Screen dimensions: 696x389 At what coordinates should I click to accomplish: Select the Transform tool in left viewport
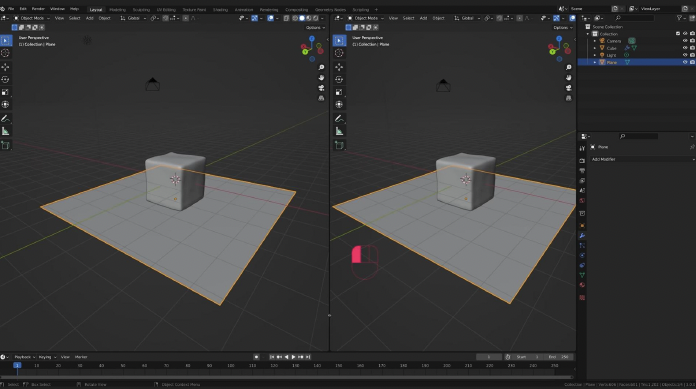tap(5, 104)
